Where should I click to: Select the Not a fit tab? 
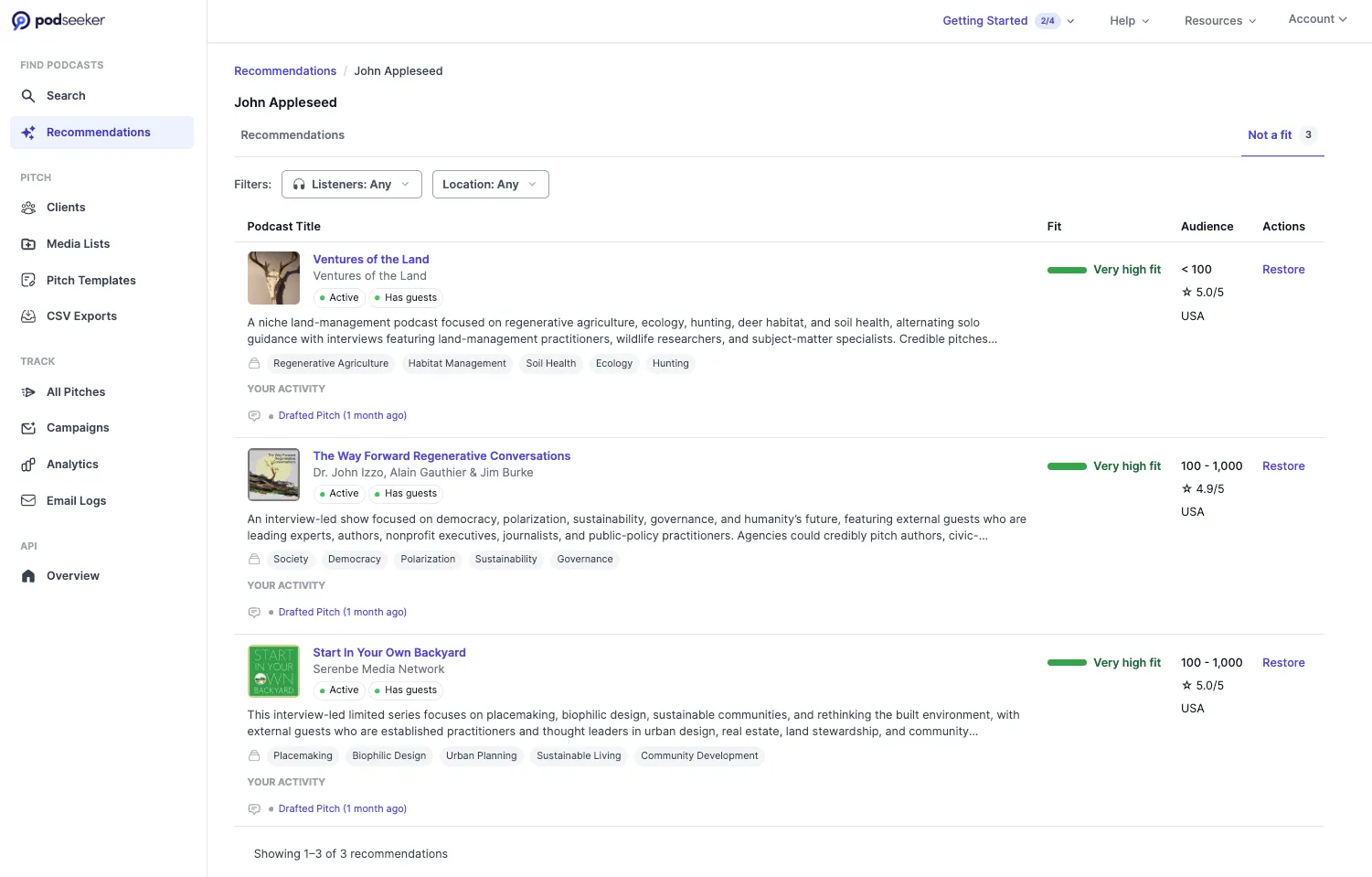(x=1282, y=135)
